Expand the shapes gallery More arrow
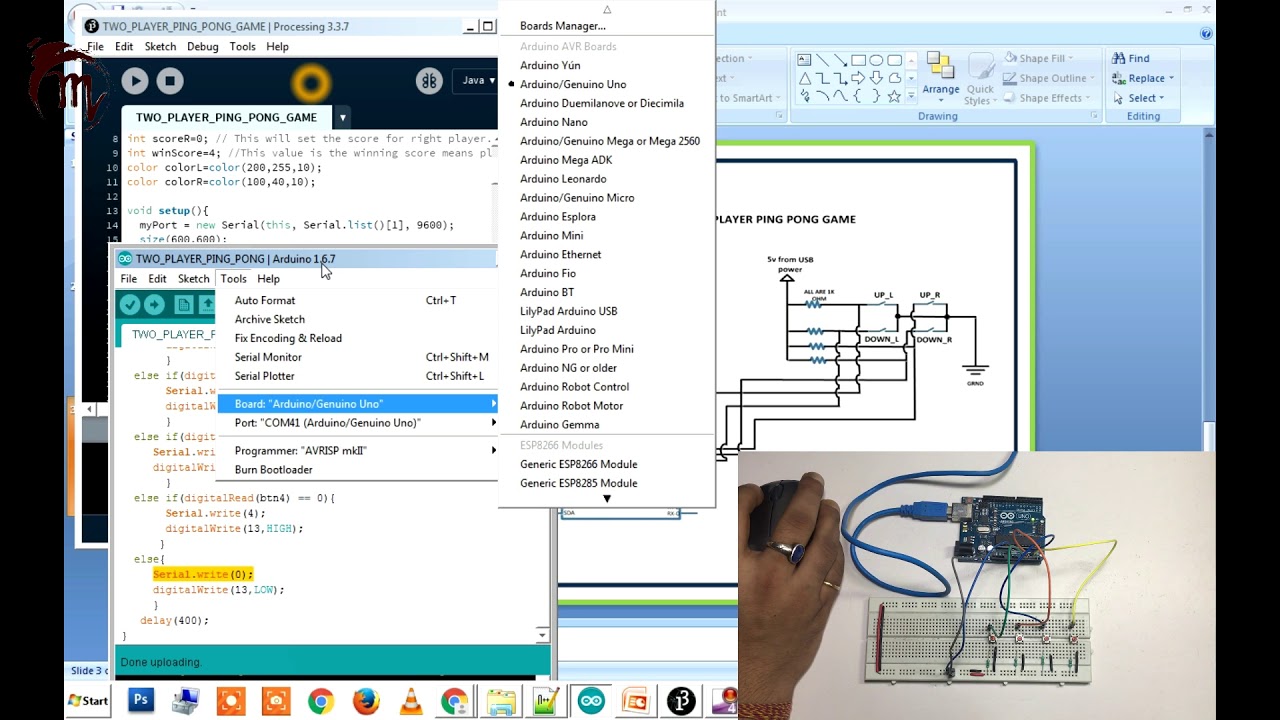The height and width of the screenshot is (720, 1280). pyautogui.click(x=910, y=96)
